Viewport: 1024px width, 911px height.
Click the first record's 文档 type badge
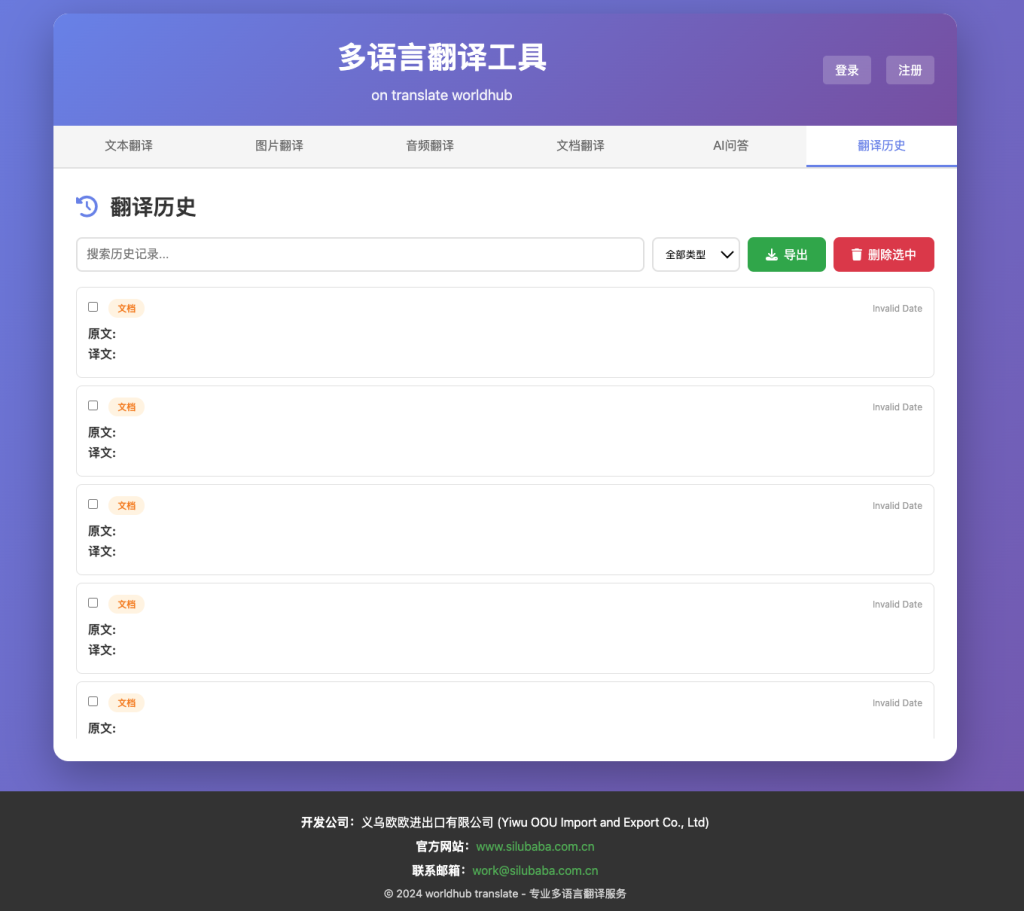click(126, 308)
